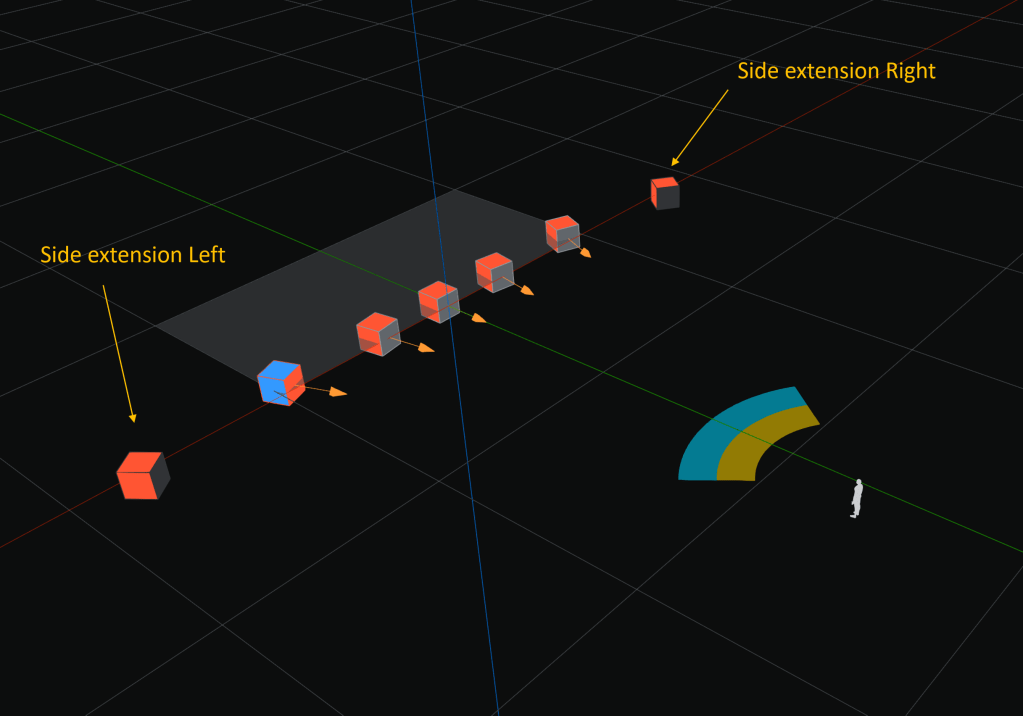Select the blue highlighted speaker cube
The image size is (1023, 716).
[280, 383]
